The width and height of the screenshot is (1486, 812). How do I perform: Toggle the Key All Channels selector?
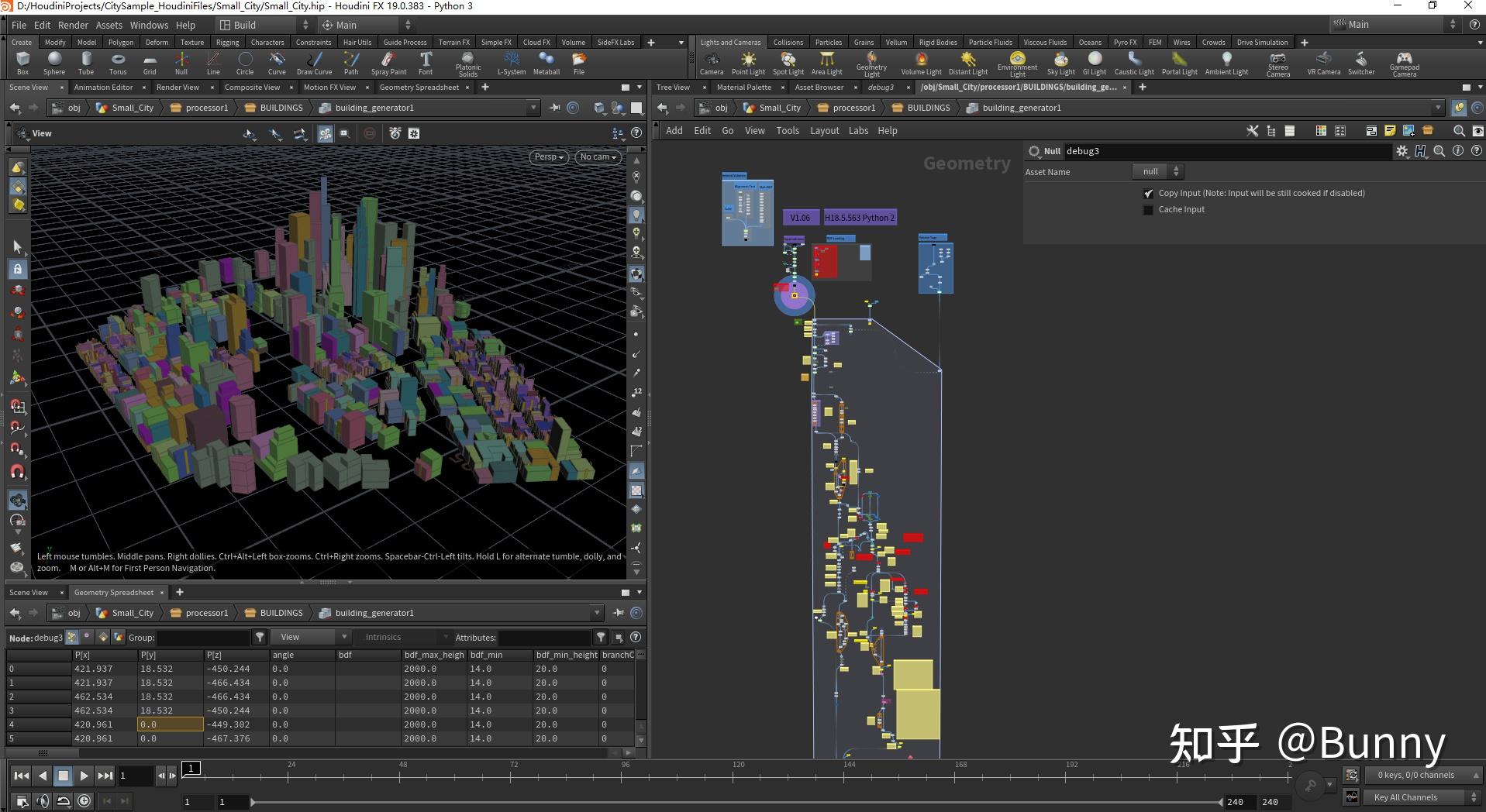pos(1414,797)
